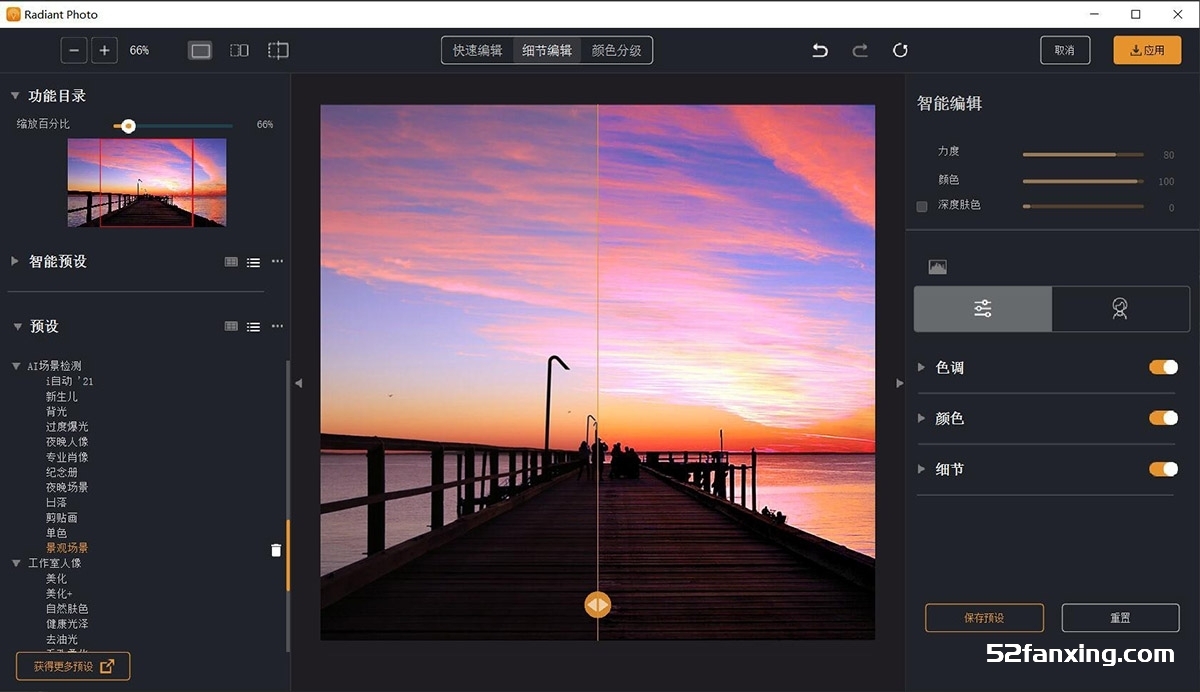Click the 应用 apply button

[1147, 50]
